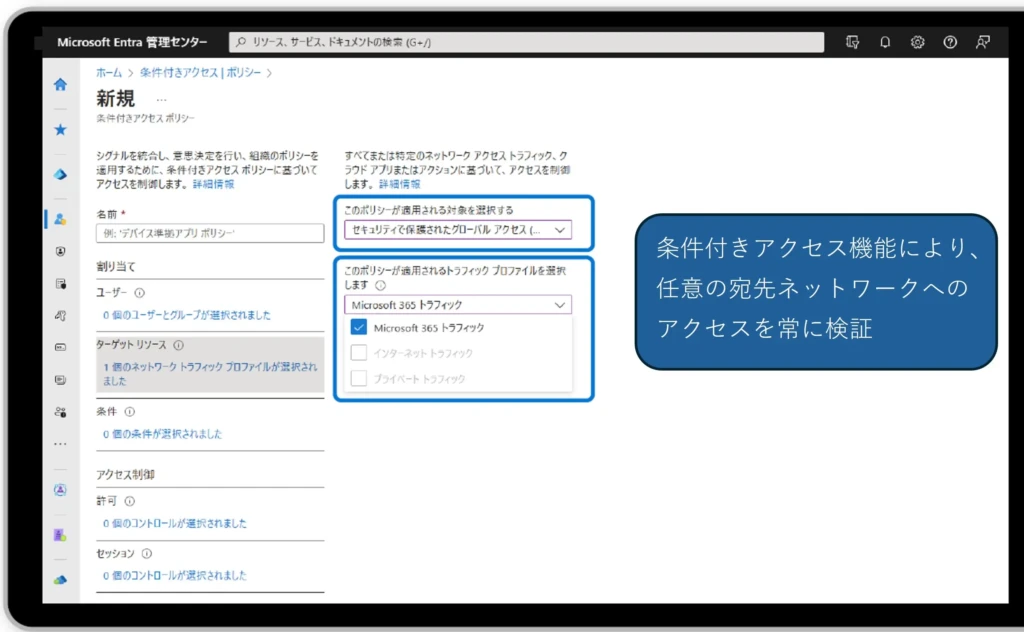Open the Global Secure Access monitor icon
This screenshot has width=1024, height=632.
click(x=60, y=379)
